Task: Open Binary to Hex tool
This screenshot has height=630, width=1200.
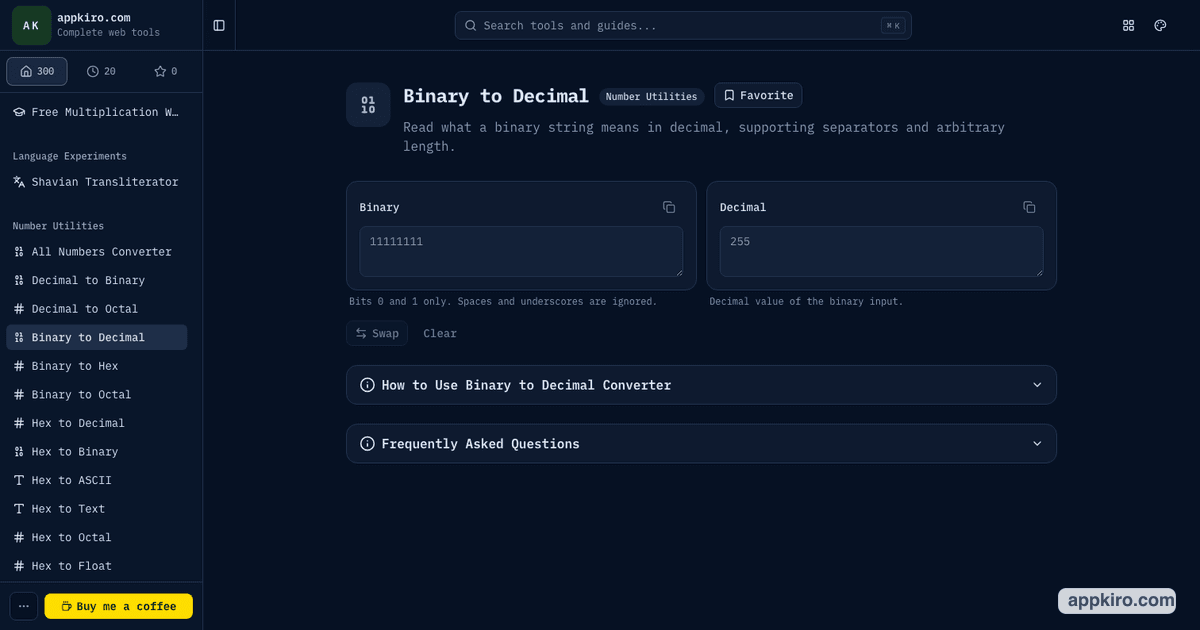Action: pos(97,366)
